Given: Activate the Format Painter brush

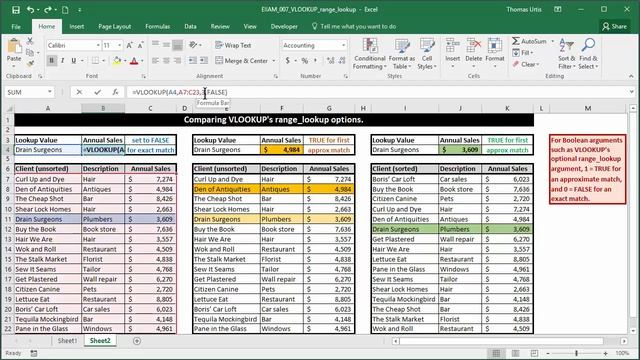Looking at the screenshot, I should point(30,63).
